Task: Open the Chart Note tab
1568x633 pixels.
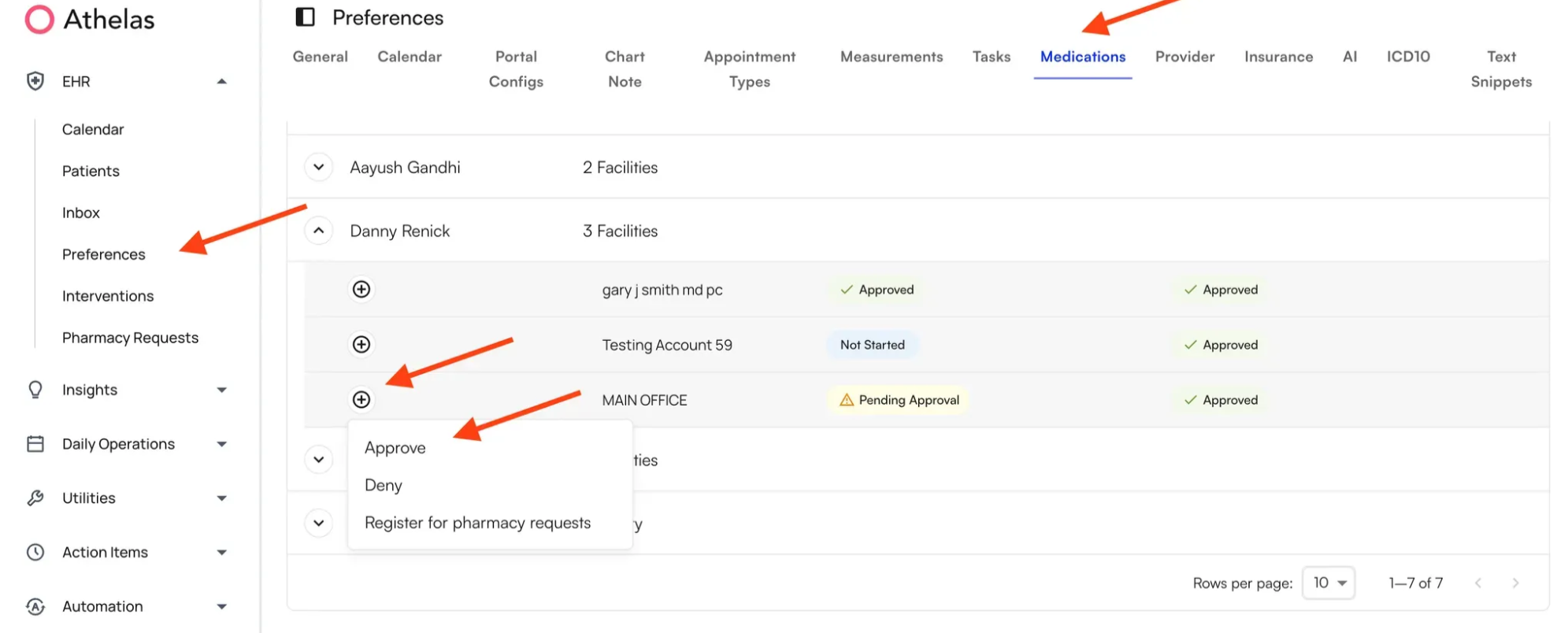Action: pos(625,69)
